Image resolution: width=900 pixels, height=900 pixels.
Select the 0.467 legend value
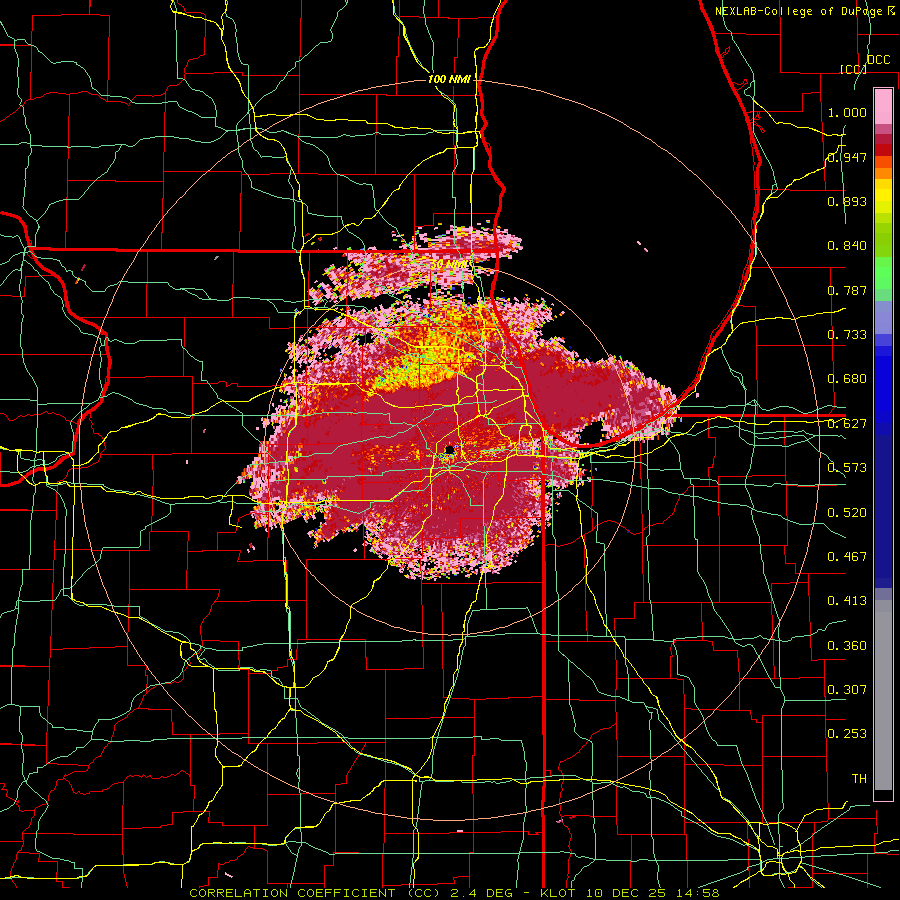click(847, 557)
